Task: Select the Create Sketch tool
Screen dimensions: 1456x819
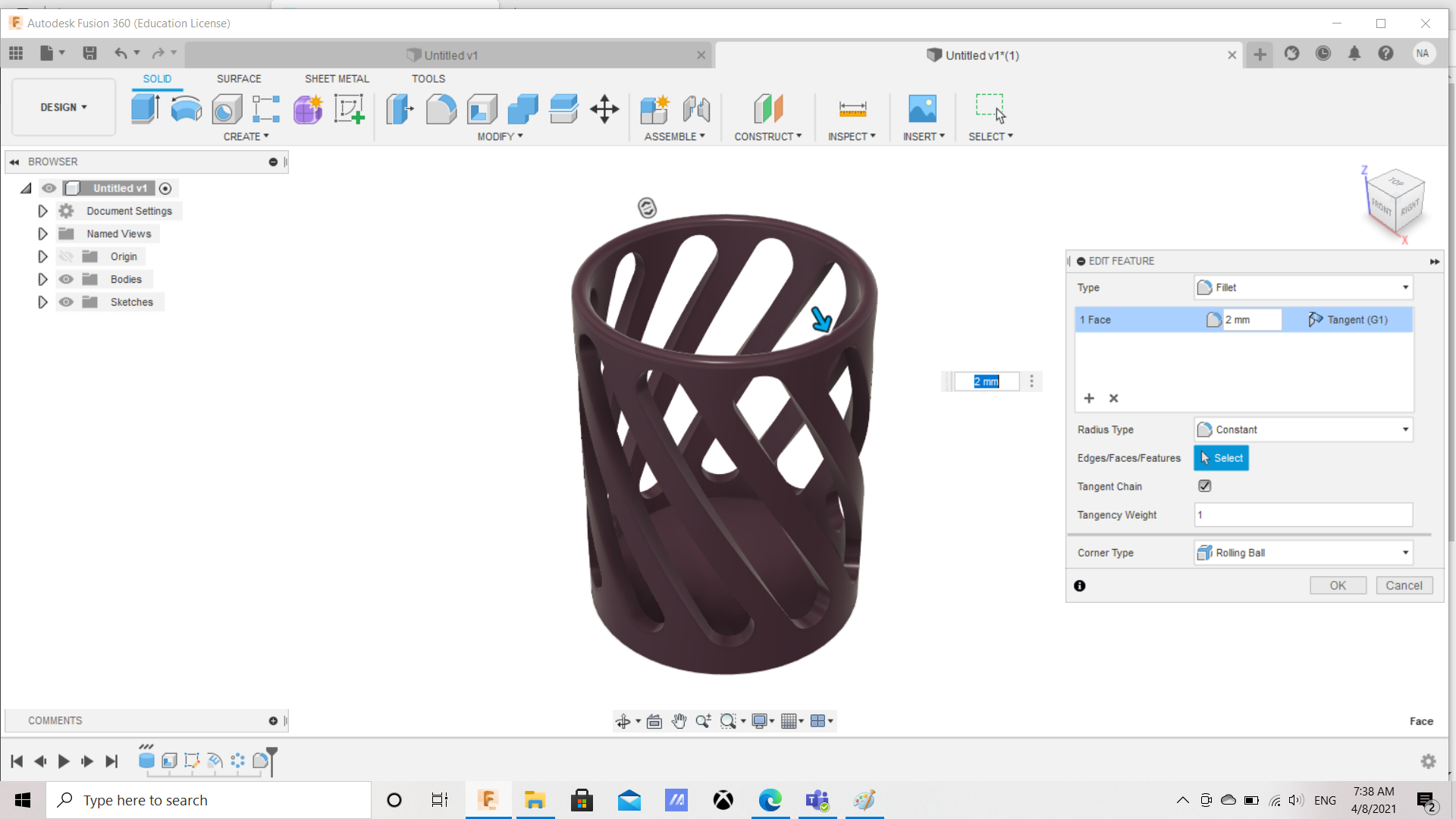Action: (x=350, y=109)
